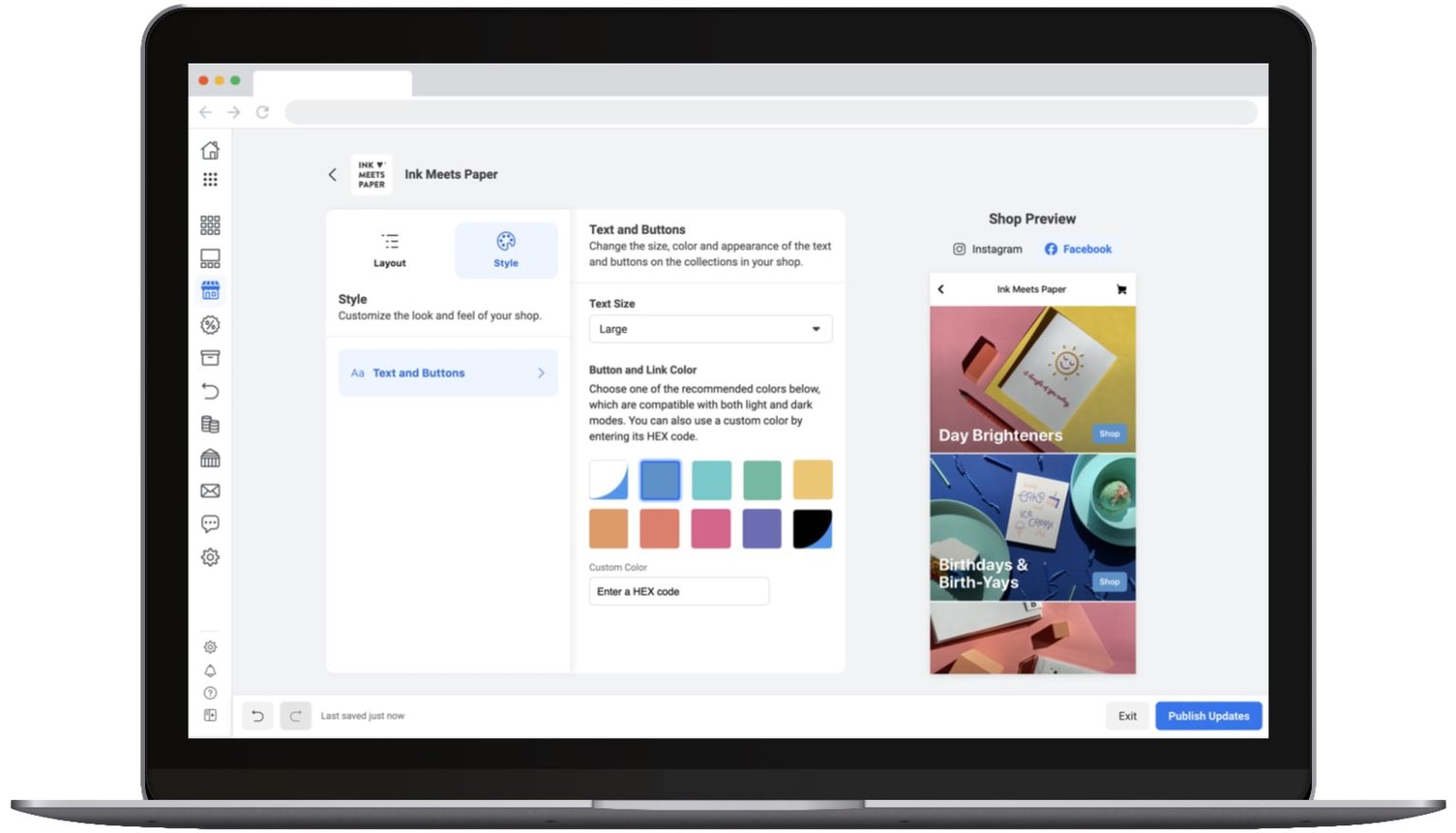1456x833 pixels.
Task: Click the Exit button
Action: click(1127, 716)
